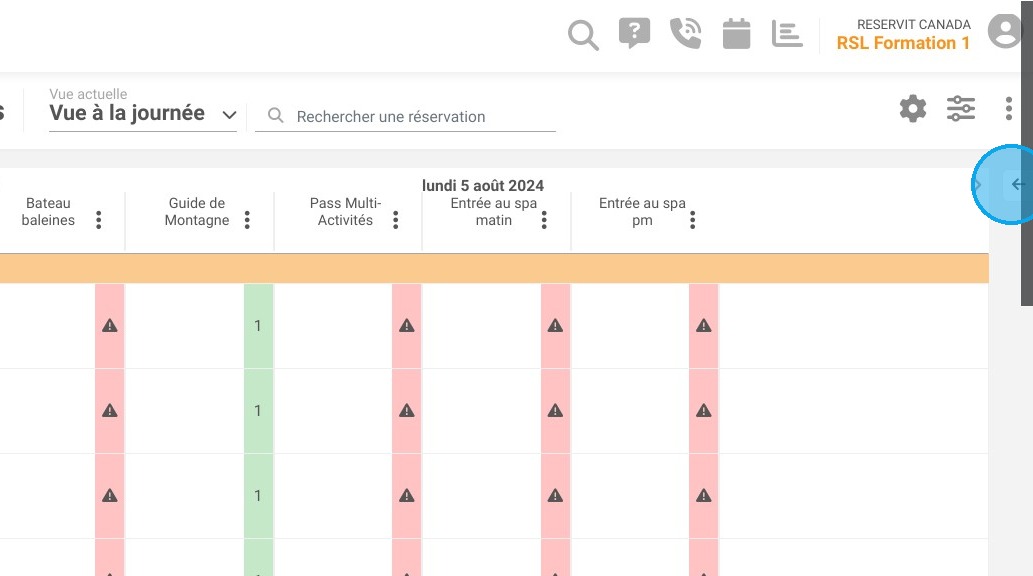The width and height of the screenshot is (1033, 576).
Task: Open the help question-mark chat icon
Action: click(634, 33)
